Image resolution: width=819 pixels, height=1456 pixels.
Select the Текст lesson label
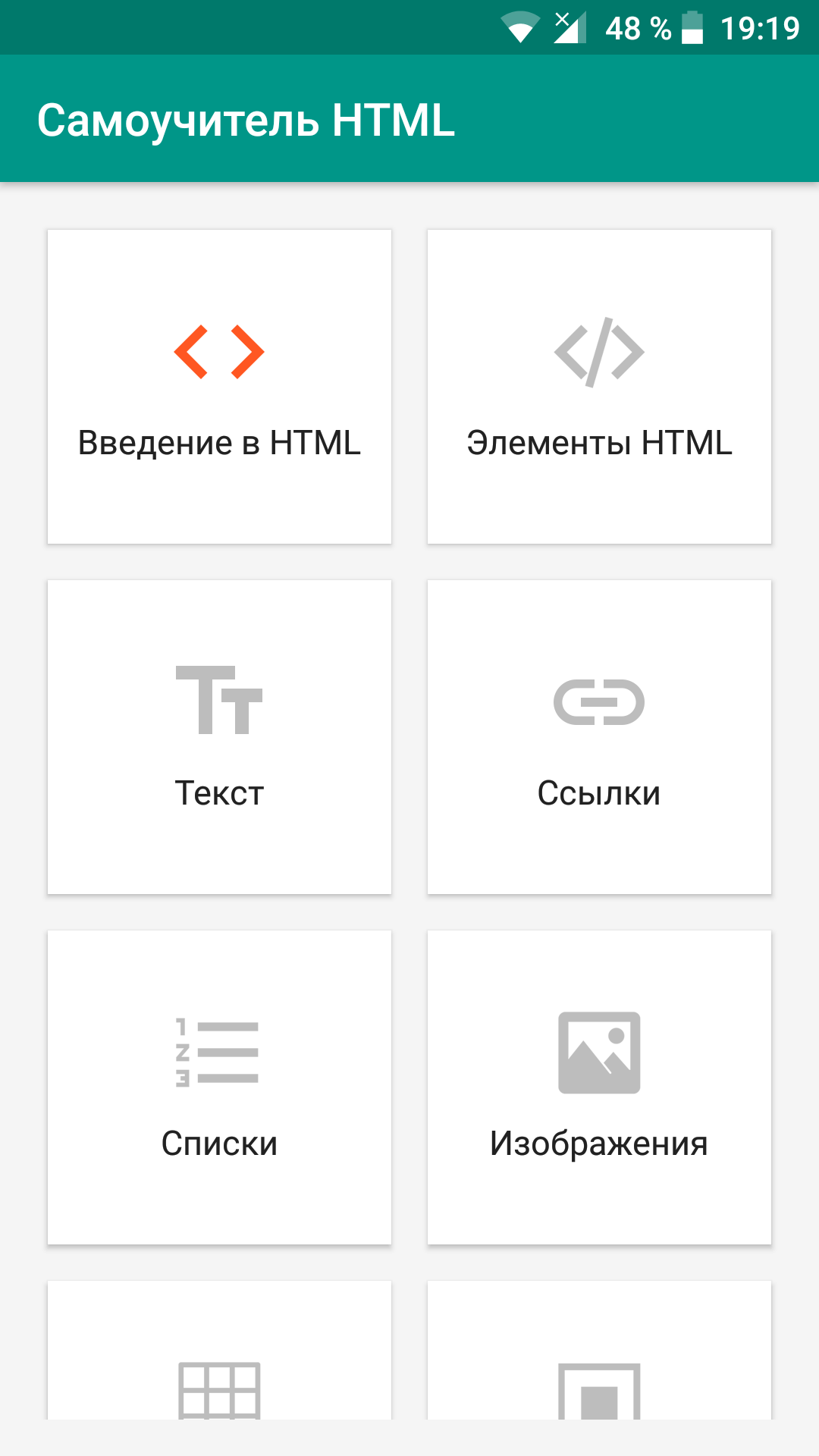(219, 793)
